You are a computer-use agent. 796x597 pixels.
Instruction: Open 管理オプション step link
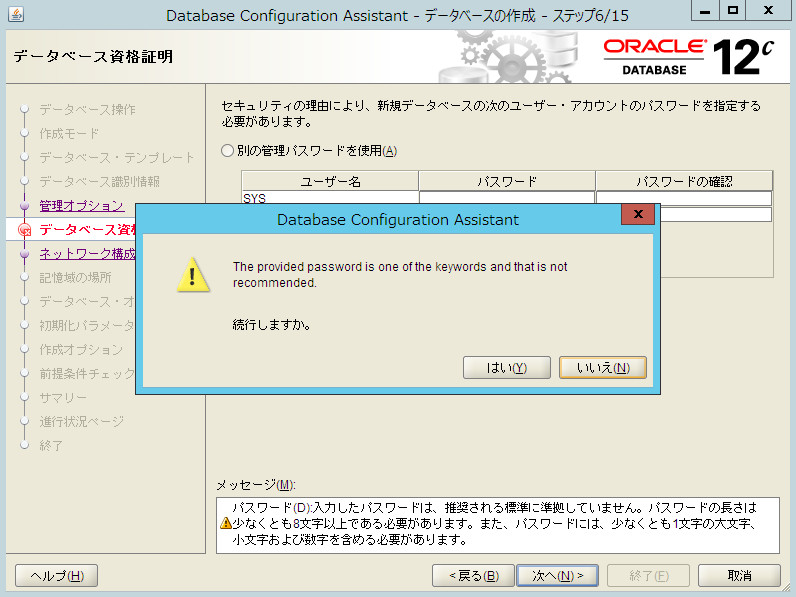[x=82, y=206]
